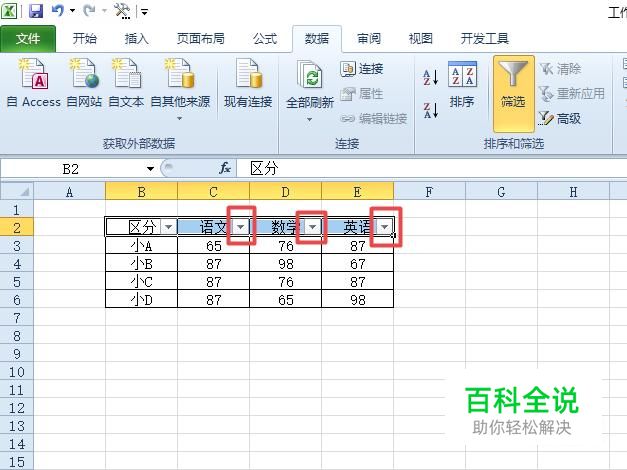This screenshot has height=470, width=627.
Task: Switch to the 页面布局 ribbon tab
Action: click(x=201, y=39)
